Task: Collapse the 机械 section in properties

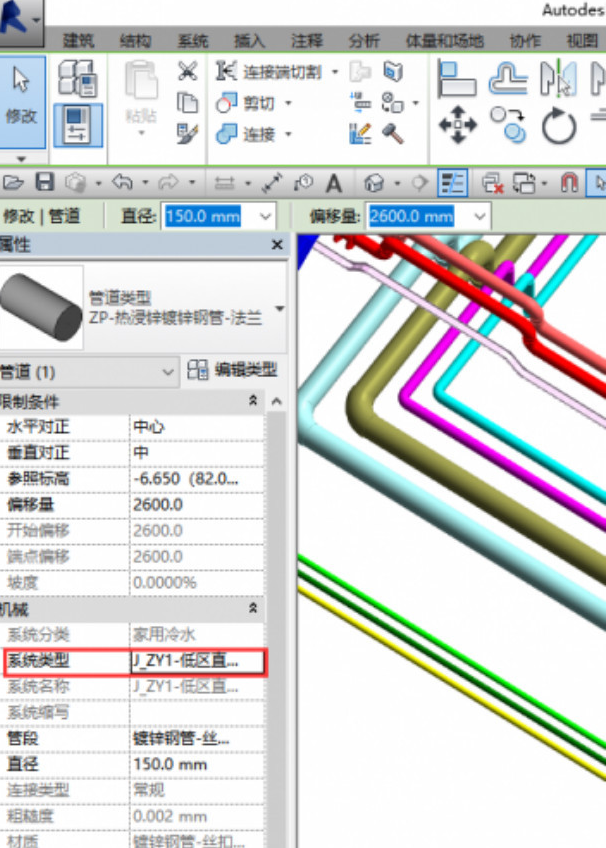Action: [253, 608]
